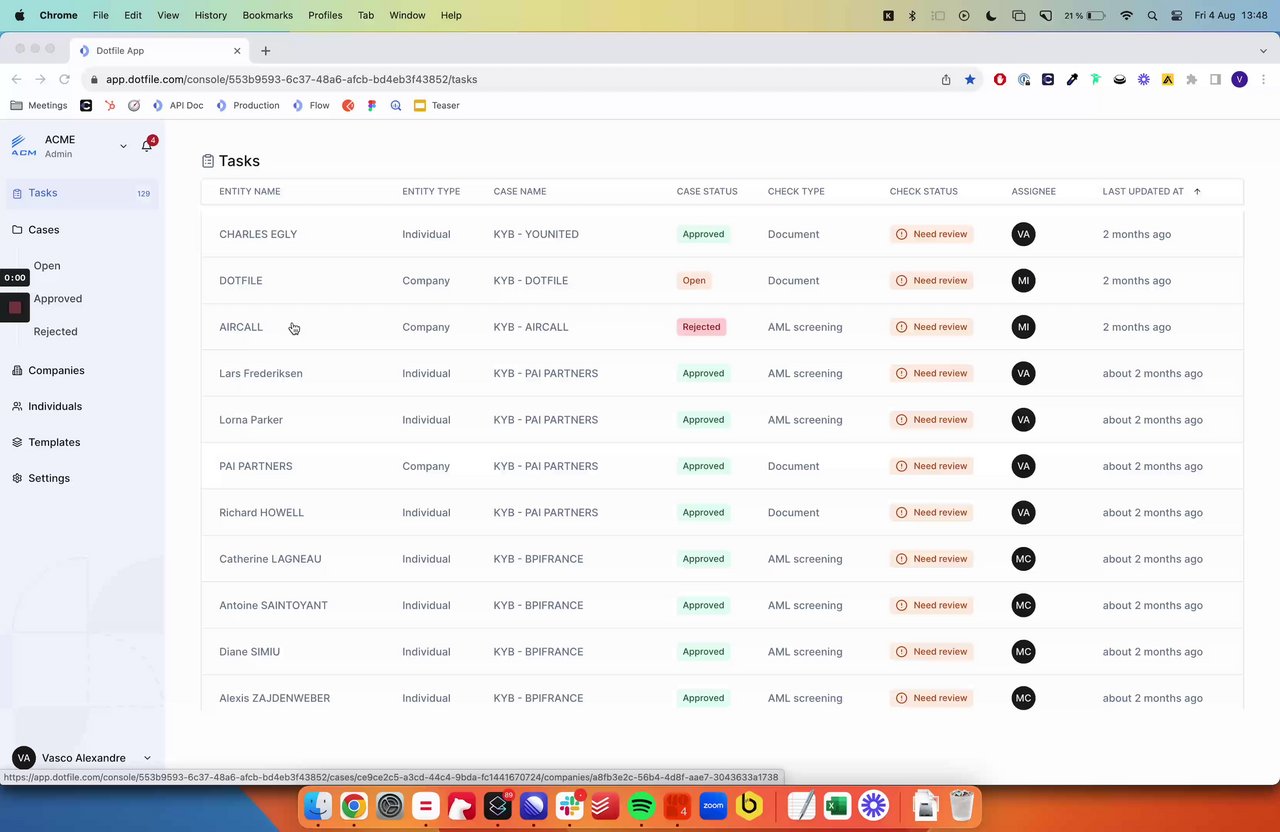Image resolution: width=1280 pixels, height=832 pixels.
Task: Open the Diane SIMIU task row
Action: (722, 652)
